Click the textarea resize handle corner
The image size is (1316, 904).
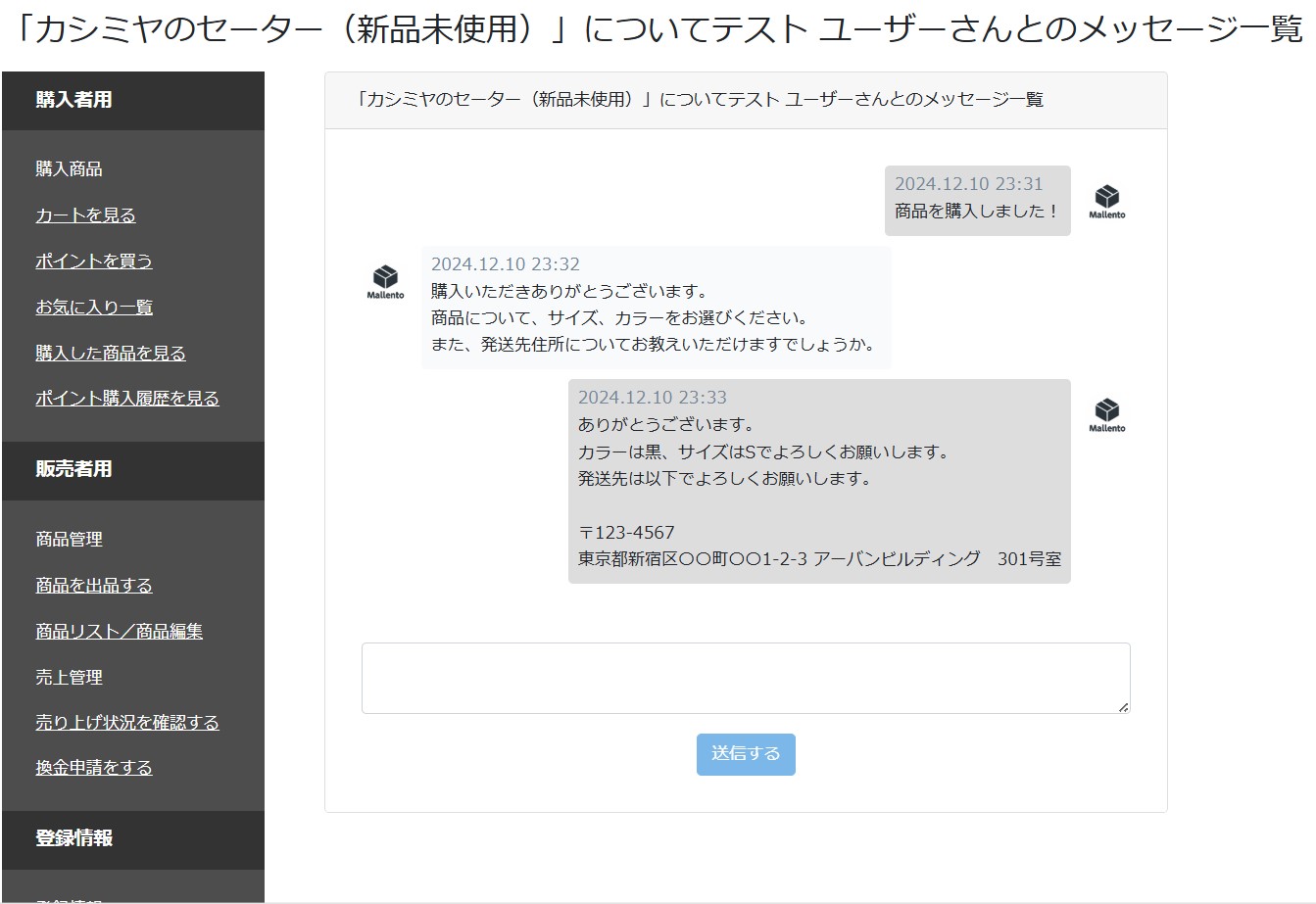coord(1123,706)
